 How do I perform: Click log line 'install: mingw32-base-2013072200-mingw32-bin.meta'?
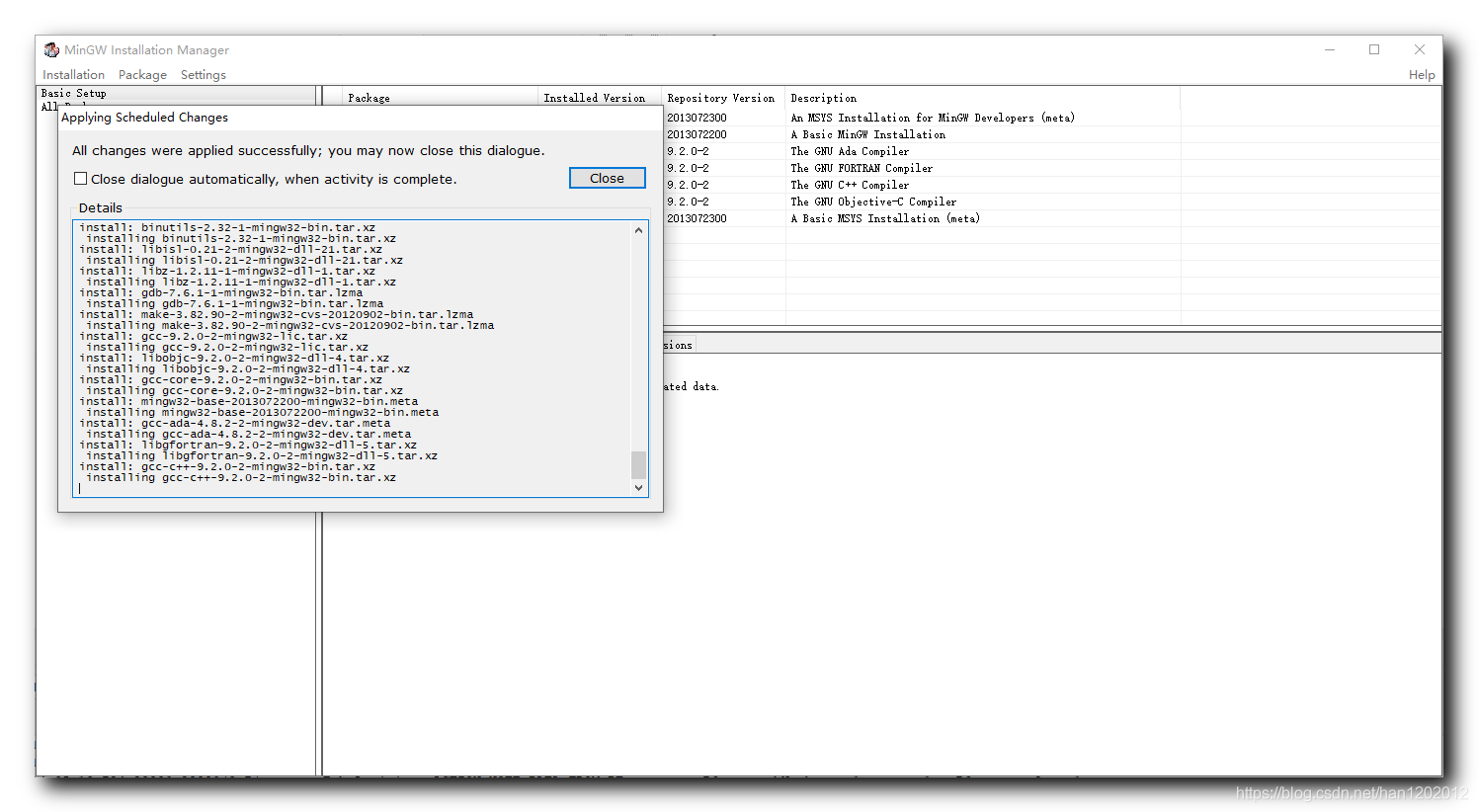coord(249,401)
